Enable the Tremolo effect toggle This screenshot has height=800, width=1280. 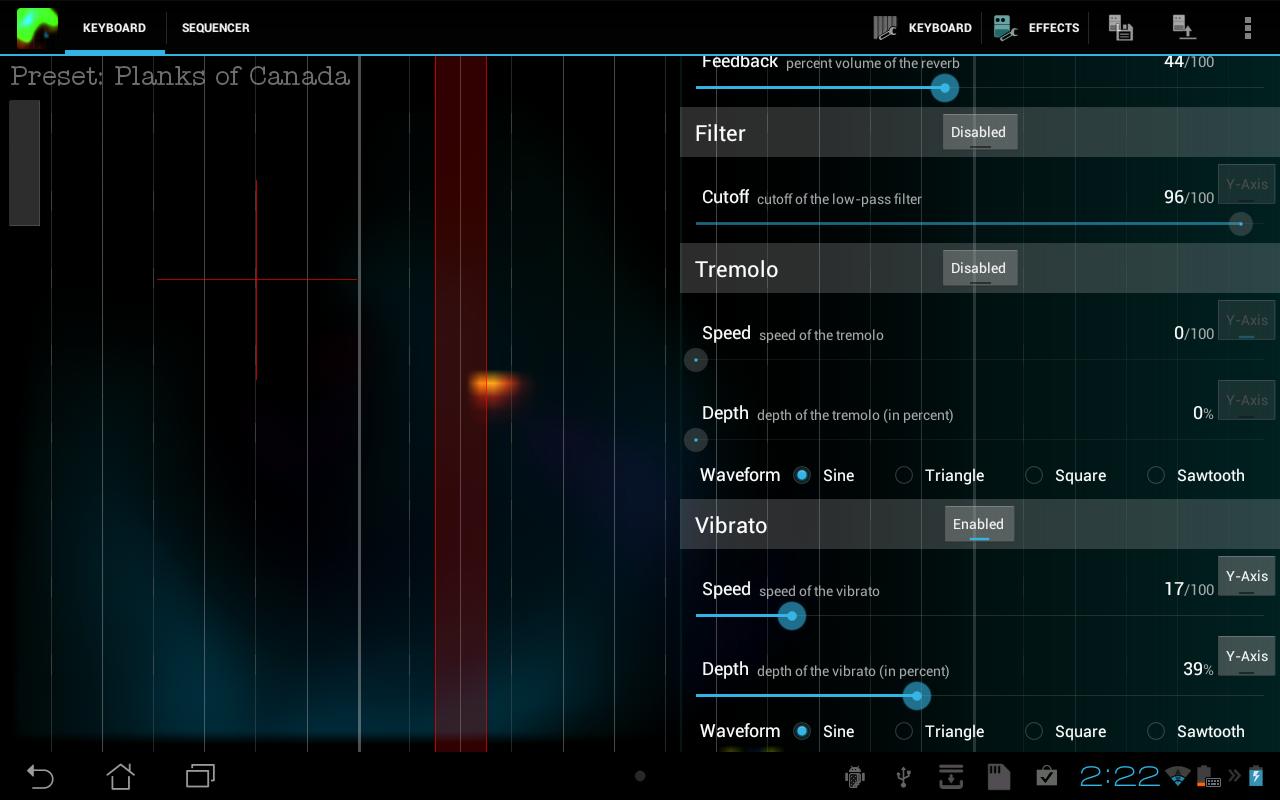[x=980, y=268]
